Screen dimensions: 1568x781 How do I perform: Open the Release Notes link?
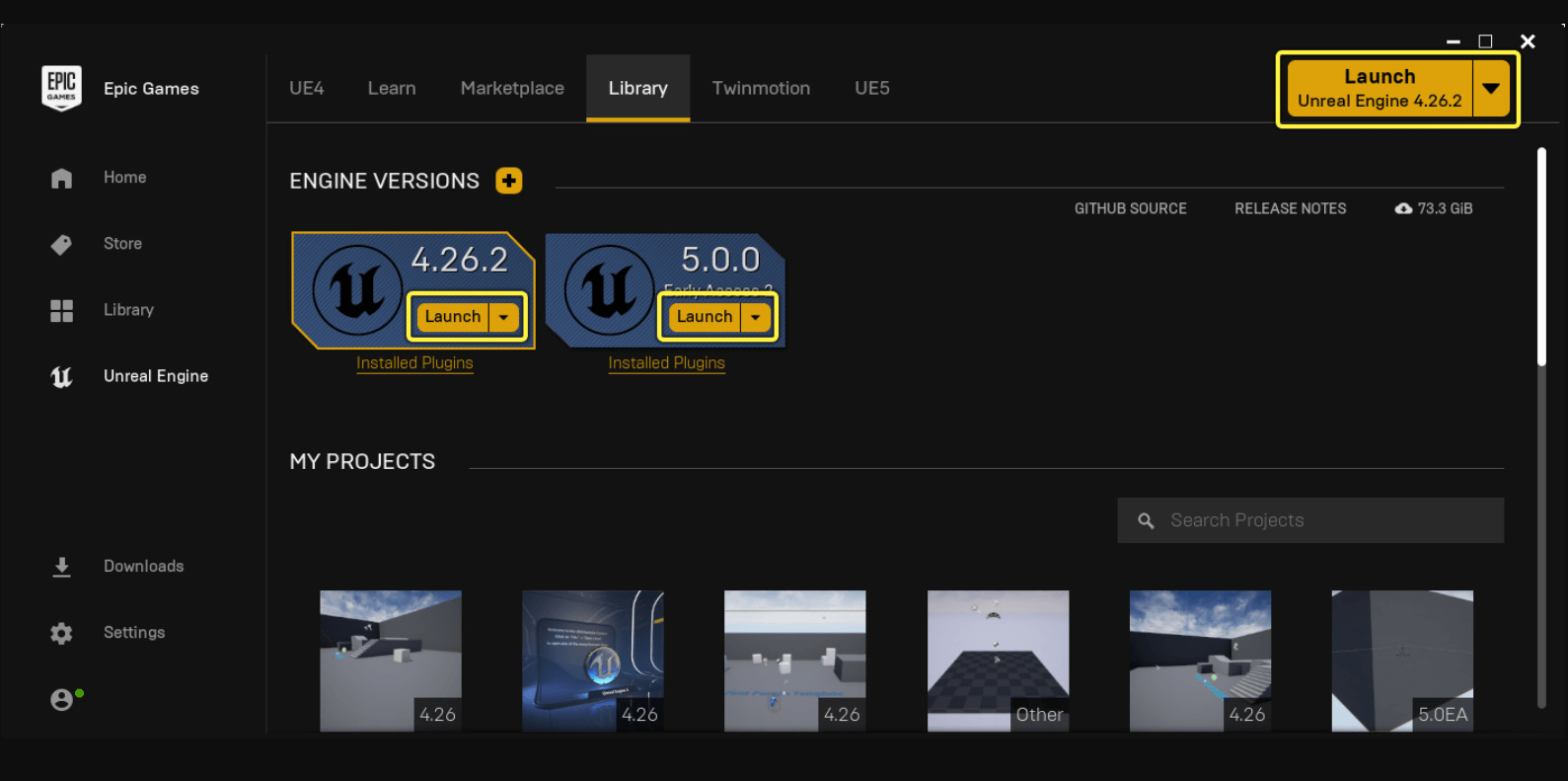point(1291,208)
